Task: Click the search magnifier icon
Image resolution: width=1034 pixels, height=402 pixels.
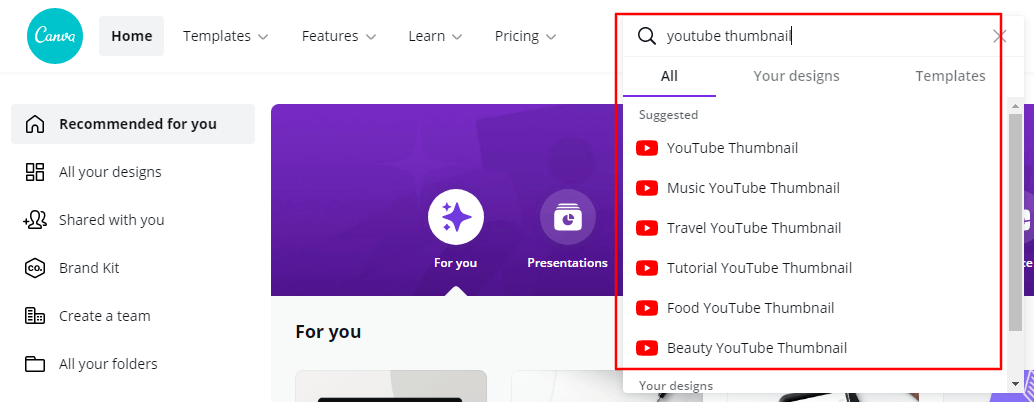Action: coord(647,36)
